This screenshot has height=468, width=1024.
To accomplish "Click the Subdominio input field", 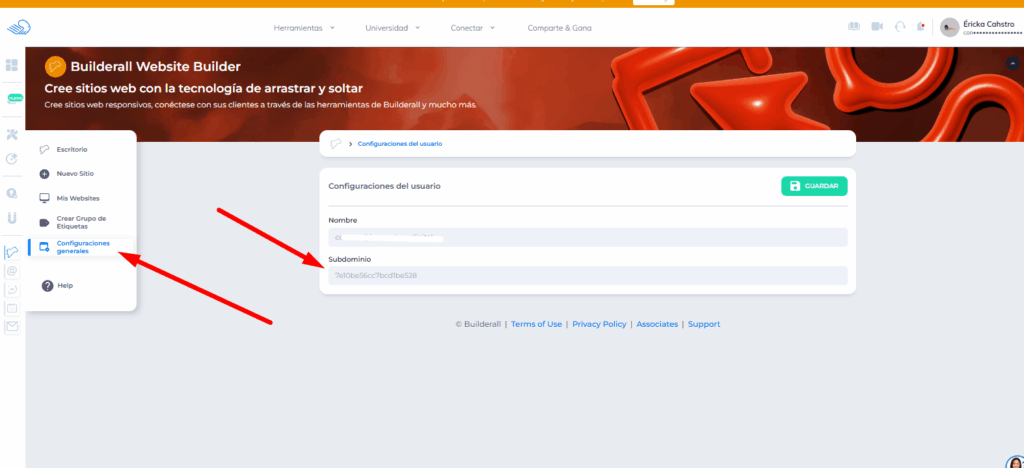I will [587, 275].
